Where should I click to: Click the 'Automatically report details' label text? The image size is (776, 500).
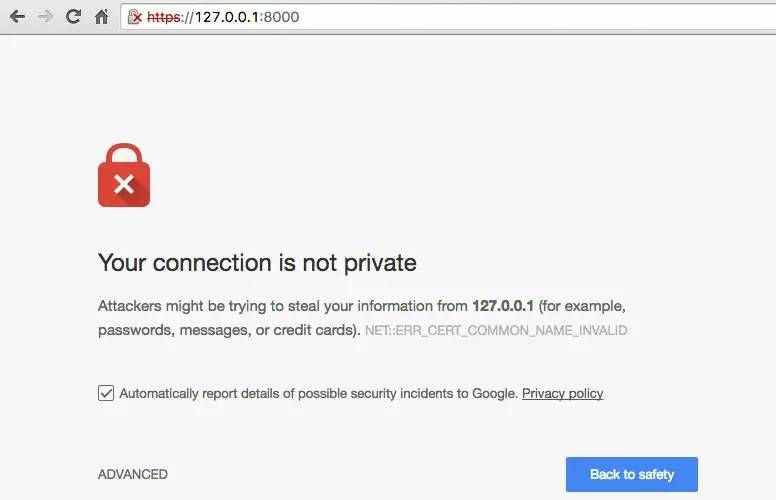pos(318,394)
